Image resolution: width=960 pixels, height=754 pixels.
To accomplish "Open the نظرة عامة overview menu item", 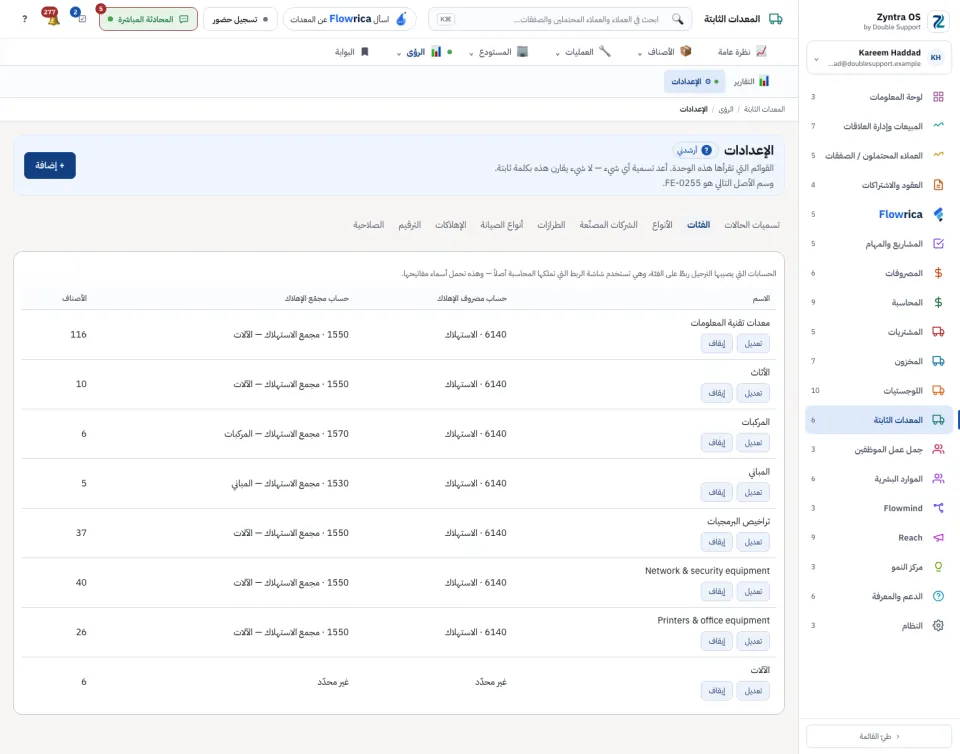I will (x=742, y=52).
